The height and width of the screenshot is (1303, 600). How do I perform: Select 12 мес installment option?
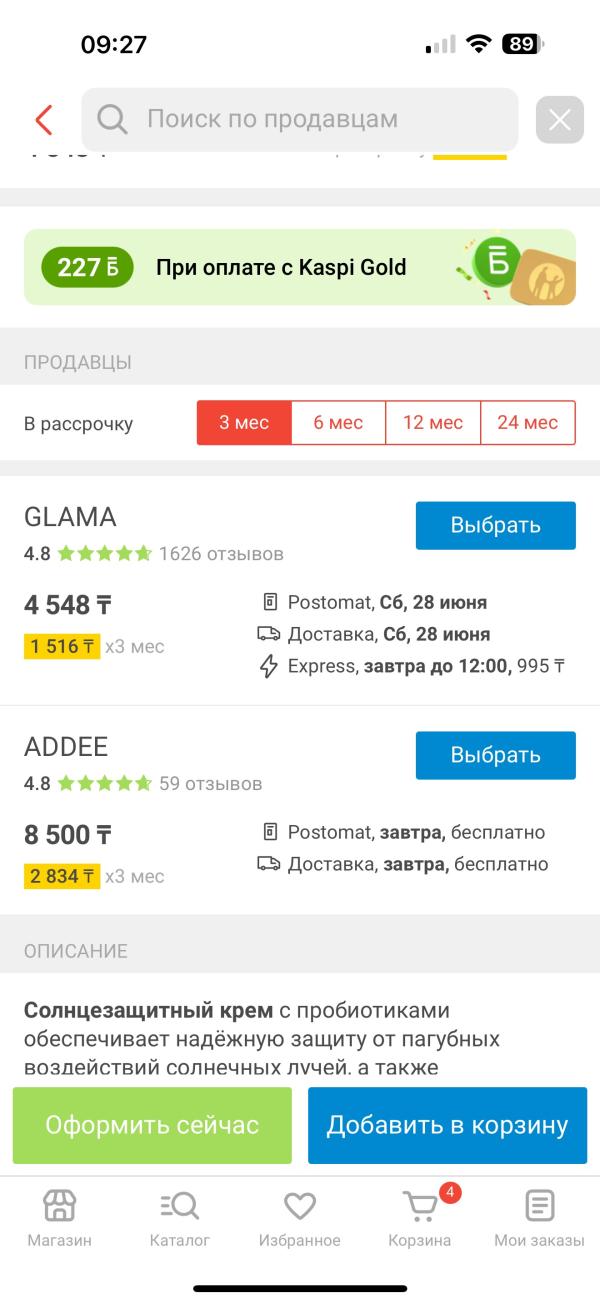pyautogui.click(x=433, y=423)
